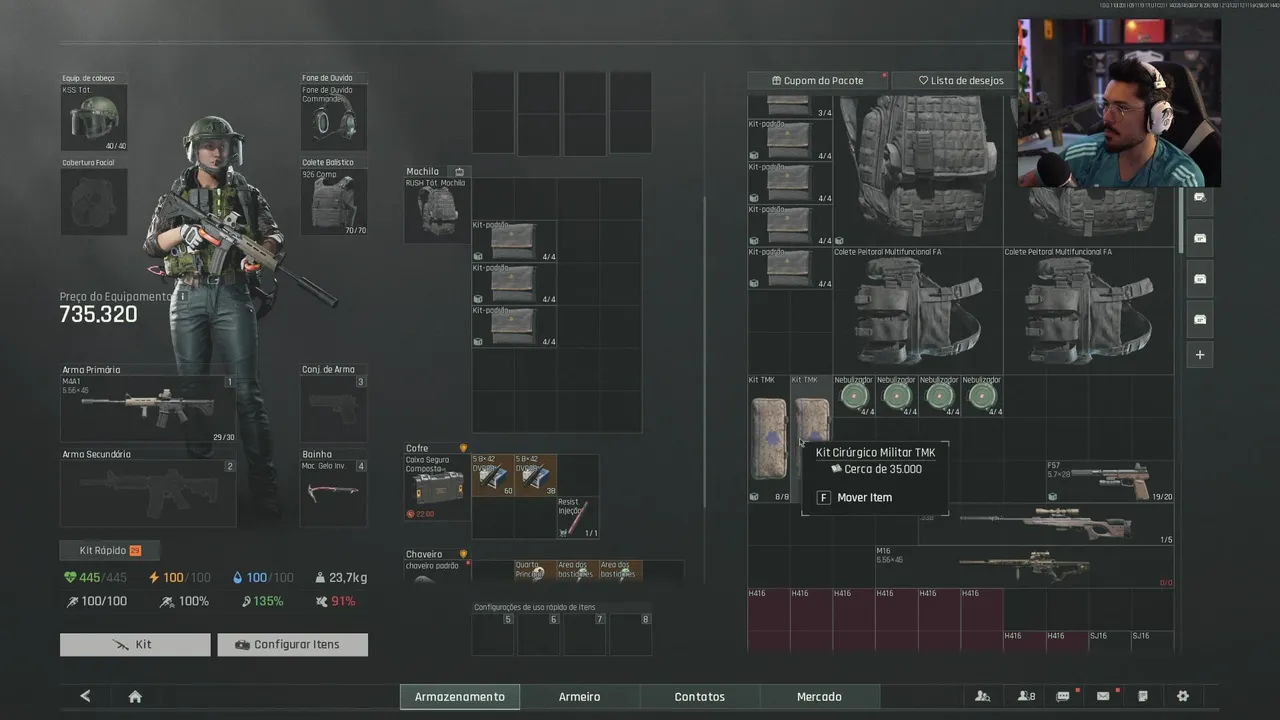Click the Kit button

[135, 645]
